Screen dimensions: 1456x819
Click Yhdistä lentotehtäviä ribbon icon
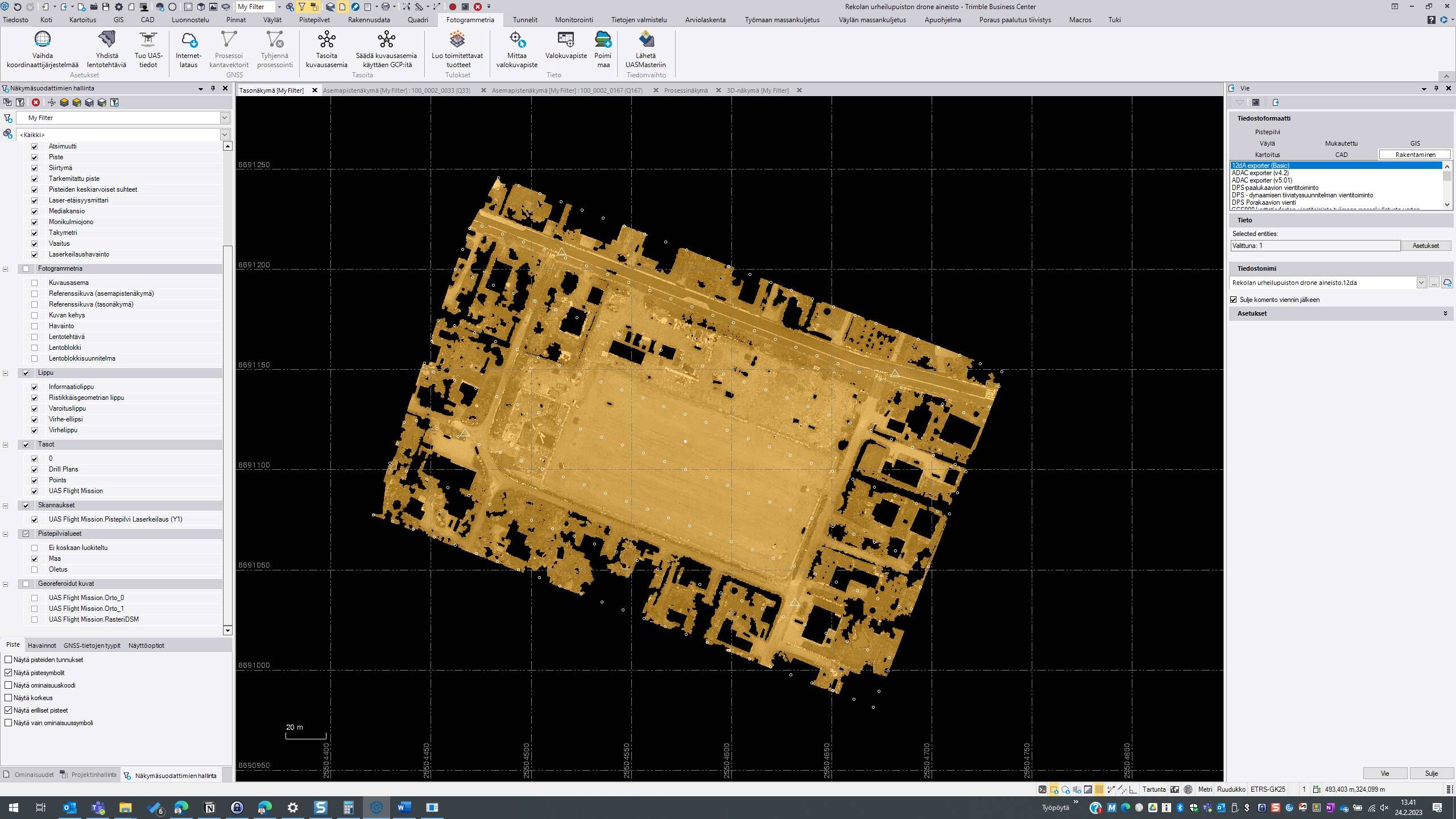click(107, 49)
